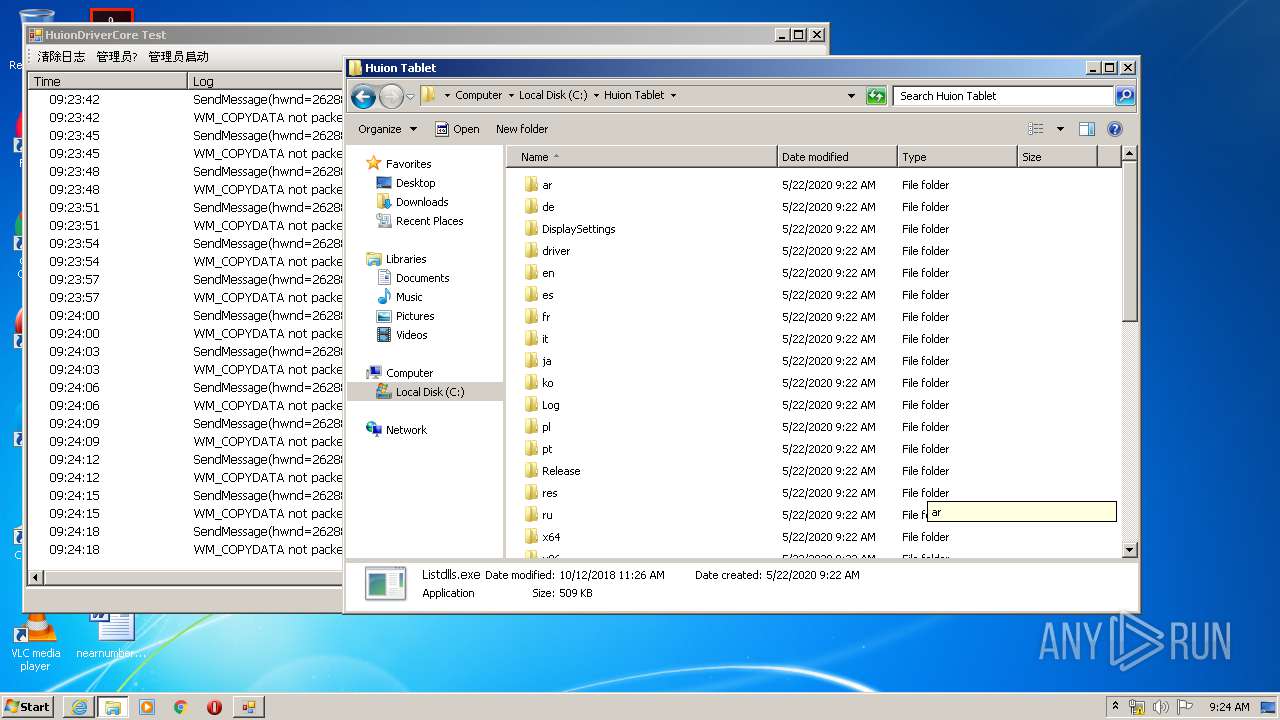Select the Log folder
Viewport: 1280px width, 720px height.
(x=550, y=405)
